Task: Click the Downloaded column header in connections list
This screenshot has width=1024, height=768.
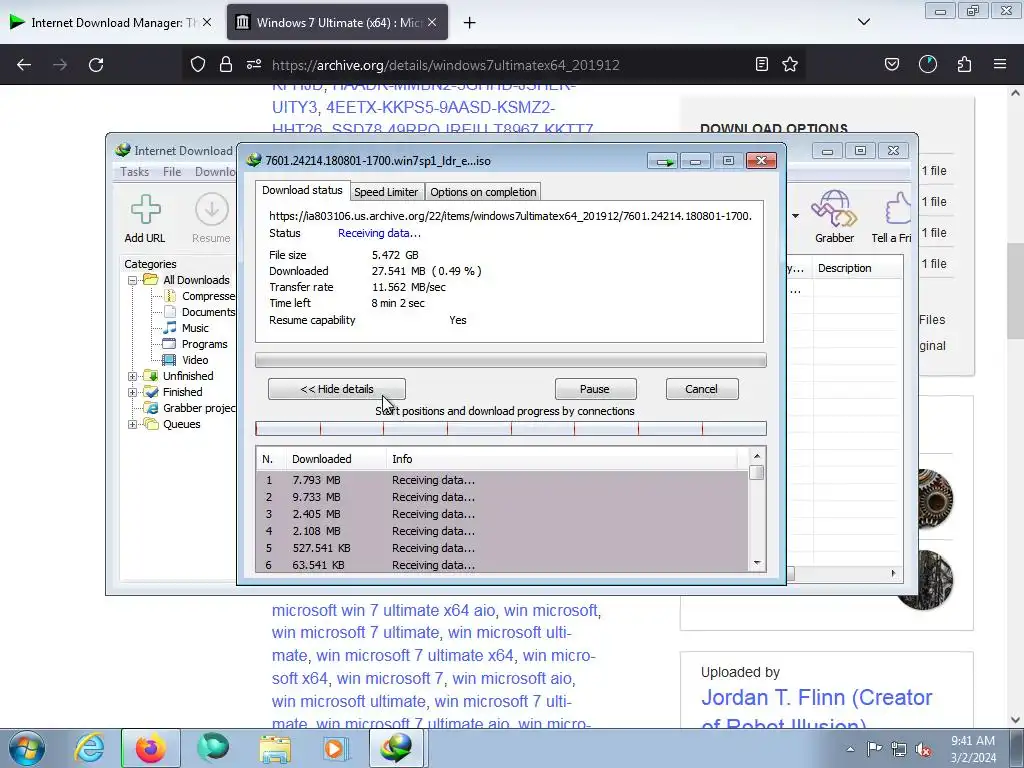Action: (336, 459)
